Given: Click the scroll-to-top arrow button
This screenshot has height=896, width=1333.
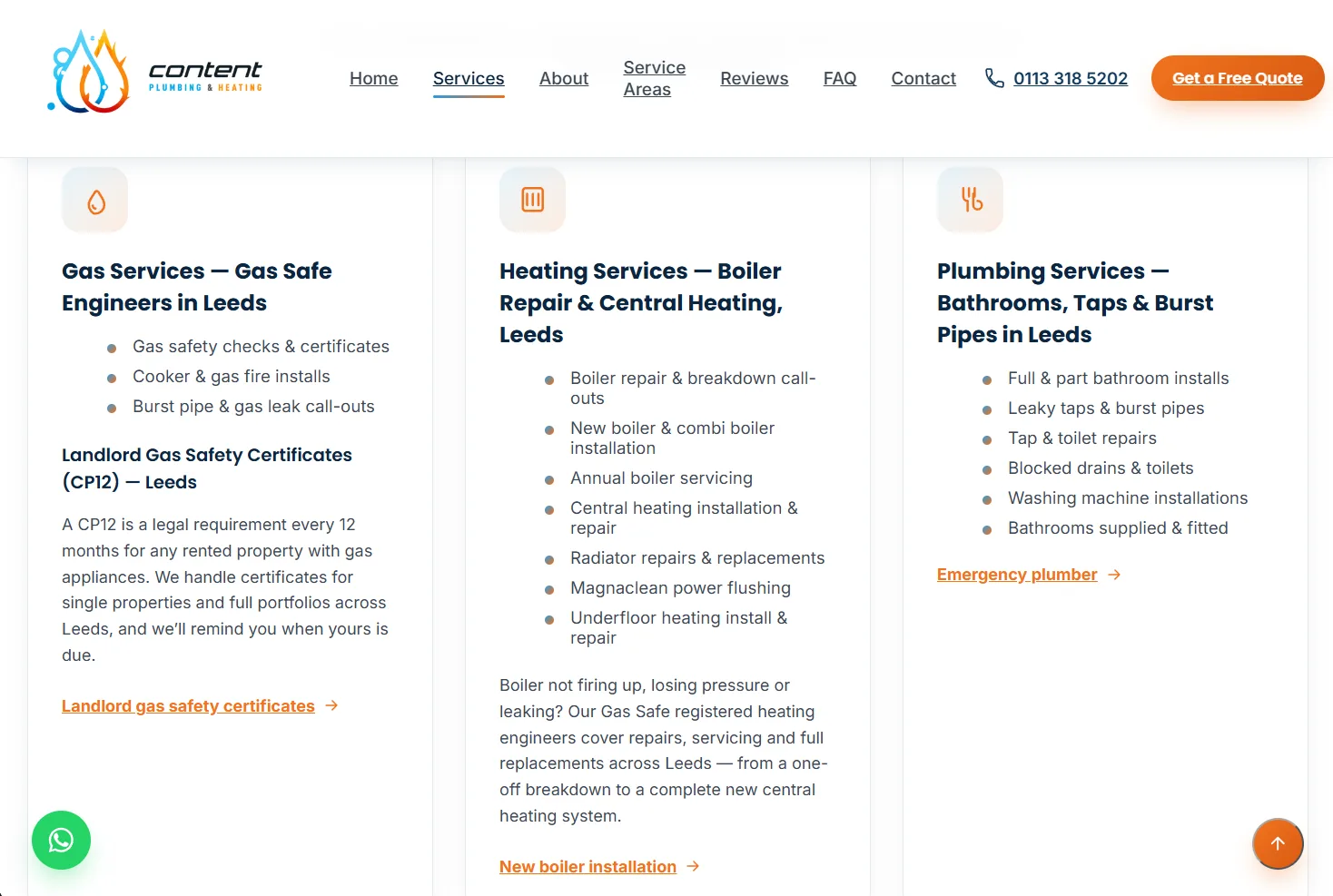Looking at the screenshot, I should tap(1278, 843).
